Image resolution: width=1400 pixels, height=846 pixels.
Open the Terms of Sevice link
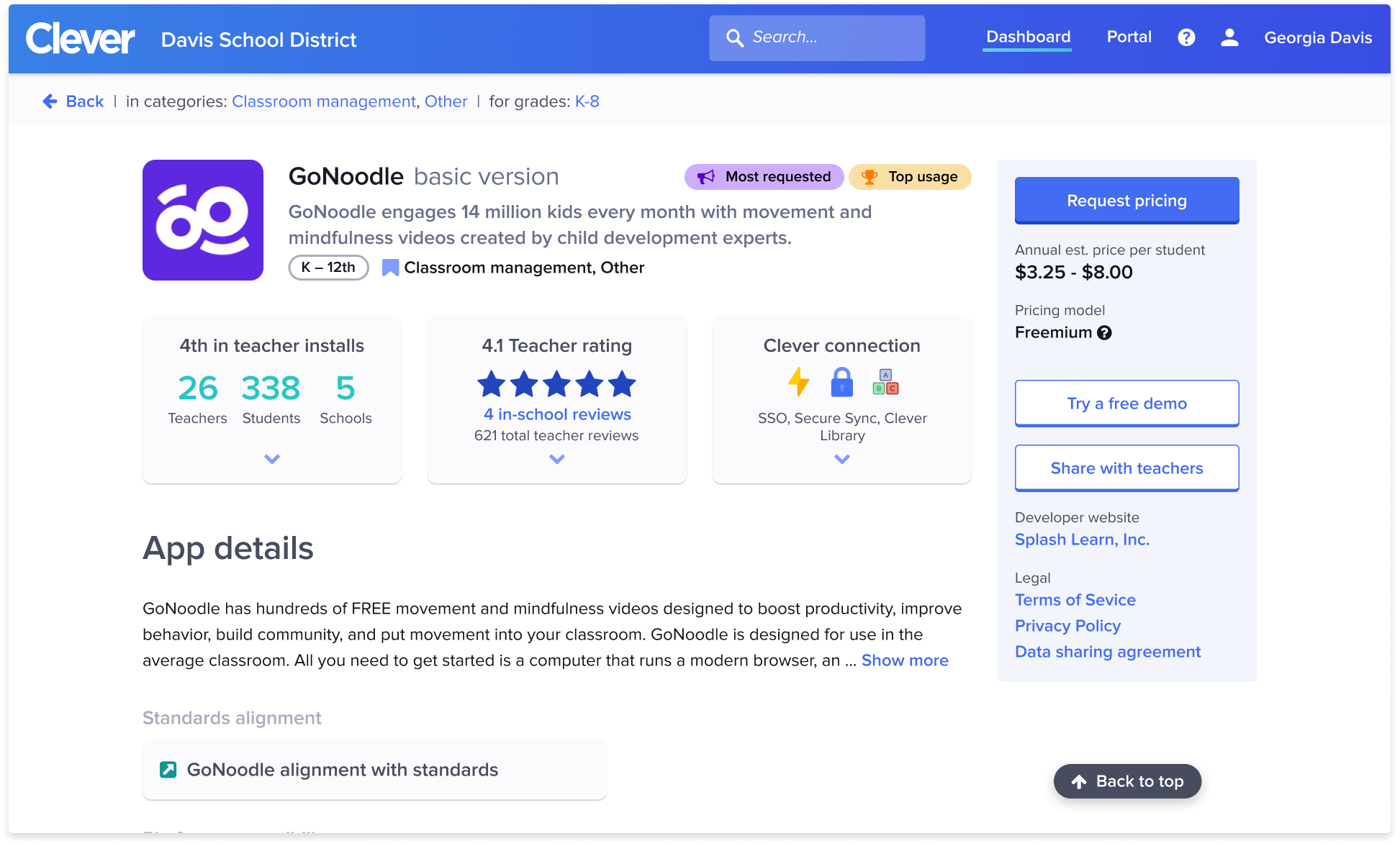coord(1075,600)
